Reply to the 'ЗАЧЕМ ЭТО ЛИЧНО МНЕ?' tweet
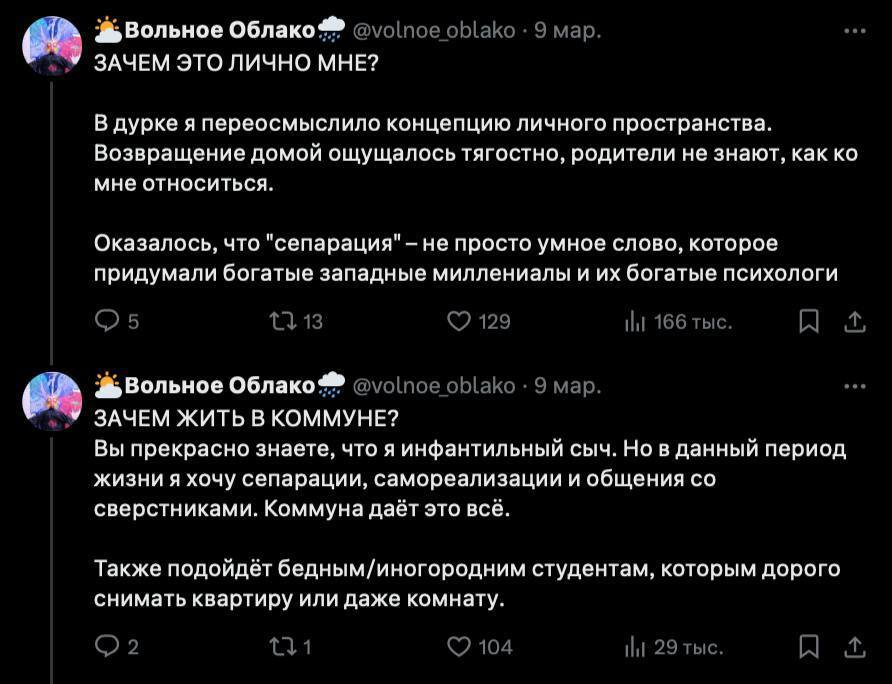The image size is (892, 684). coord(106,321)
